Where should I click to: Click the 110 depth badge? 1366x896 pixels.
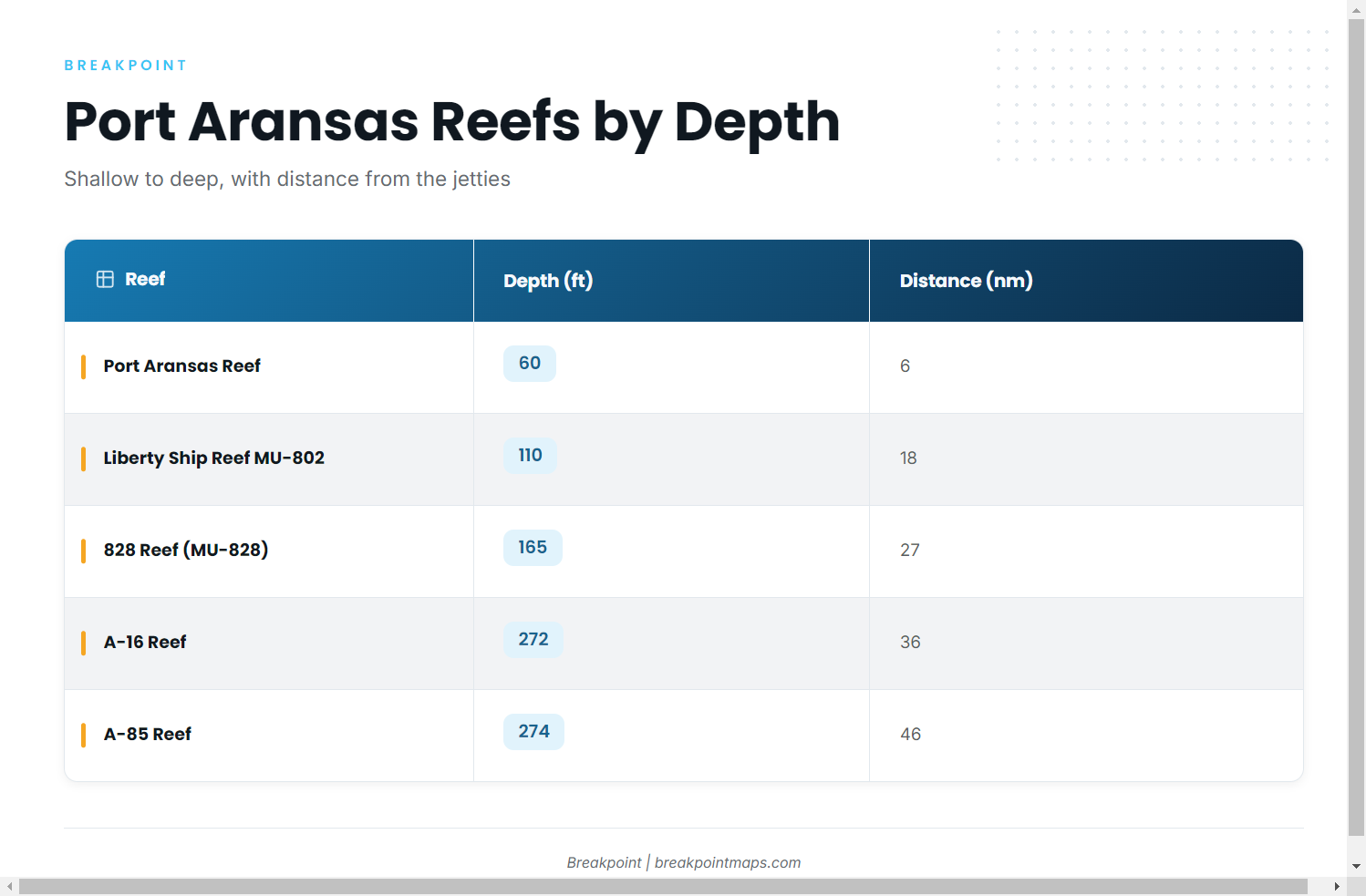point(530,456)
